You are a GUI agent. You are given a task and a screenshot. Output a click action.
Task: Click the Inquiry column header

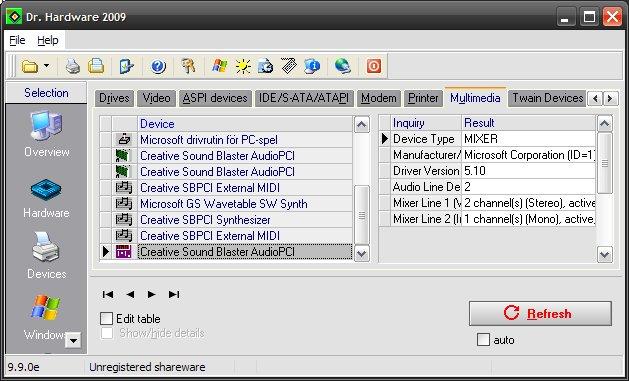tap(426, 123)
